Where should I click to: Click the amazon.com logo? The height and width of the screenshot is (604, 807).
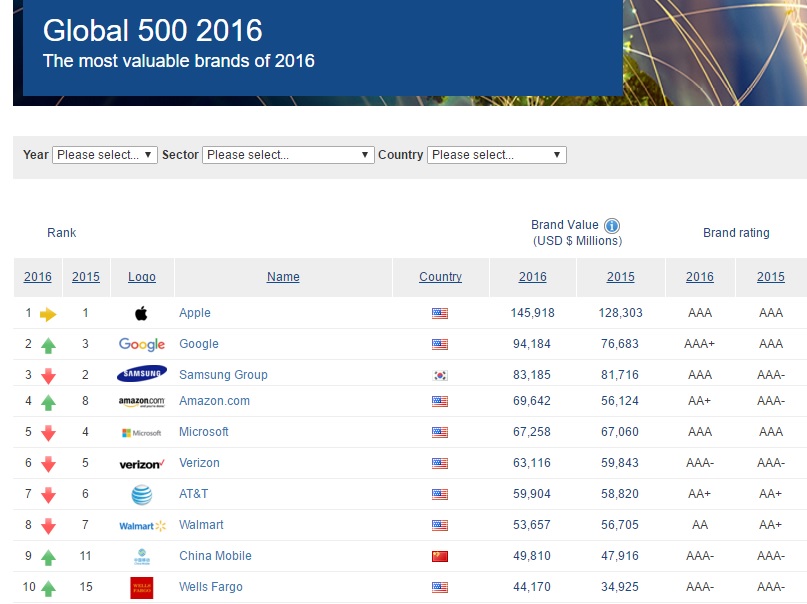click(142, 402)
